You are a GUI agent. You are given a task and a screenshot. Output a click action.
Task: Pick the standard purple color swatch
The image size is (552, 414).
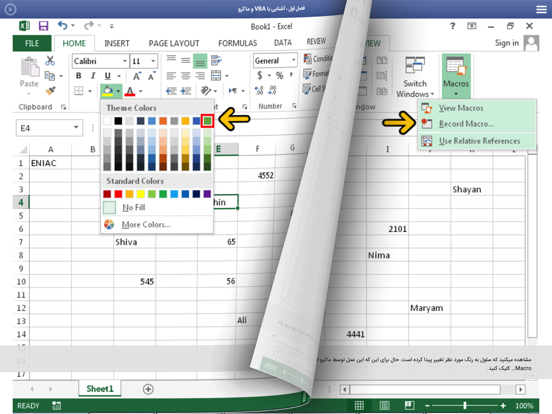click(x=207, y=194)
